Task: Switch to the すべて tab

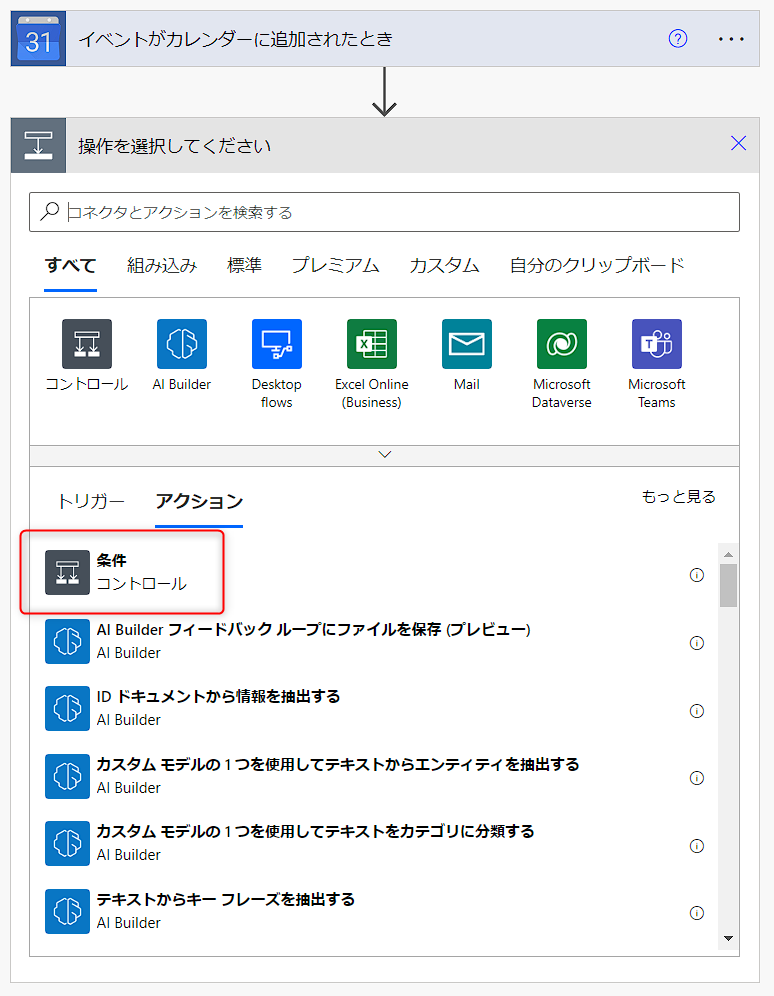Action: click(x=70, y=265)
